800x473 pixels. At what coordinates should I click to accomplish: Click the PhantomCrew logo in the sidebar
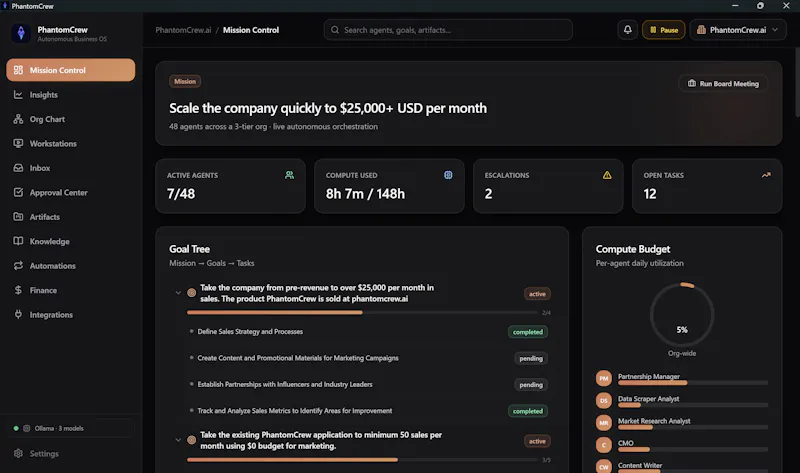21,33
